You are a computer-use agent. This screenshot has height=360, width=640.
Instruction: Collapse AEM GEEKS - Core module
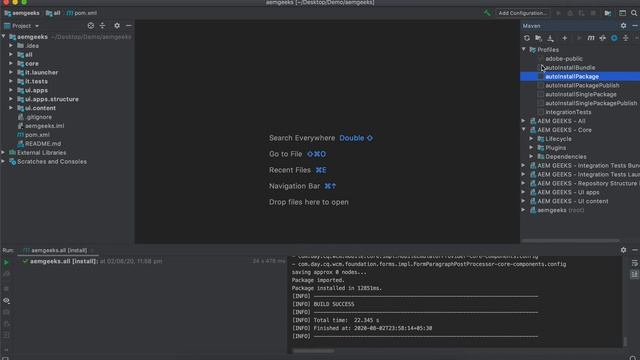(524, 130)
